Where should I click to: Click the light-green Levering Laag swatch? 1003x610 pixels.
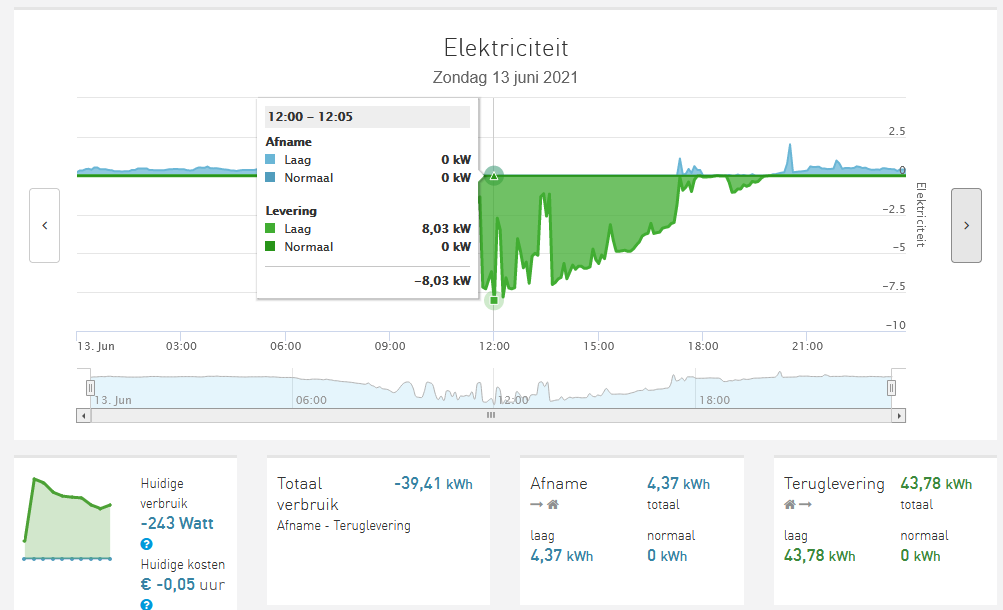(x=271, y=229)
